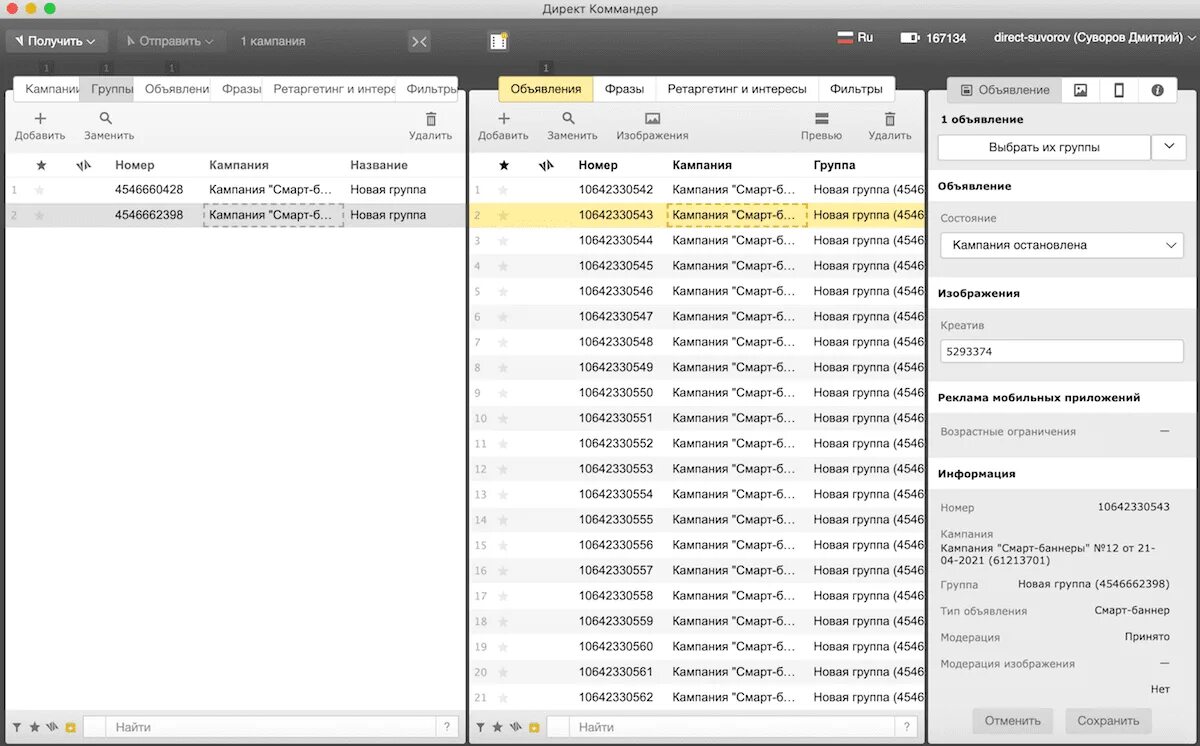1200x746 pixels.
Task: Open dropdown arrow next to Выбрать их группы
Action: [1168, 148]
